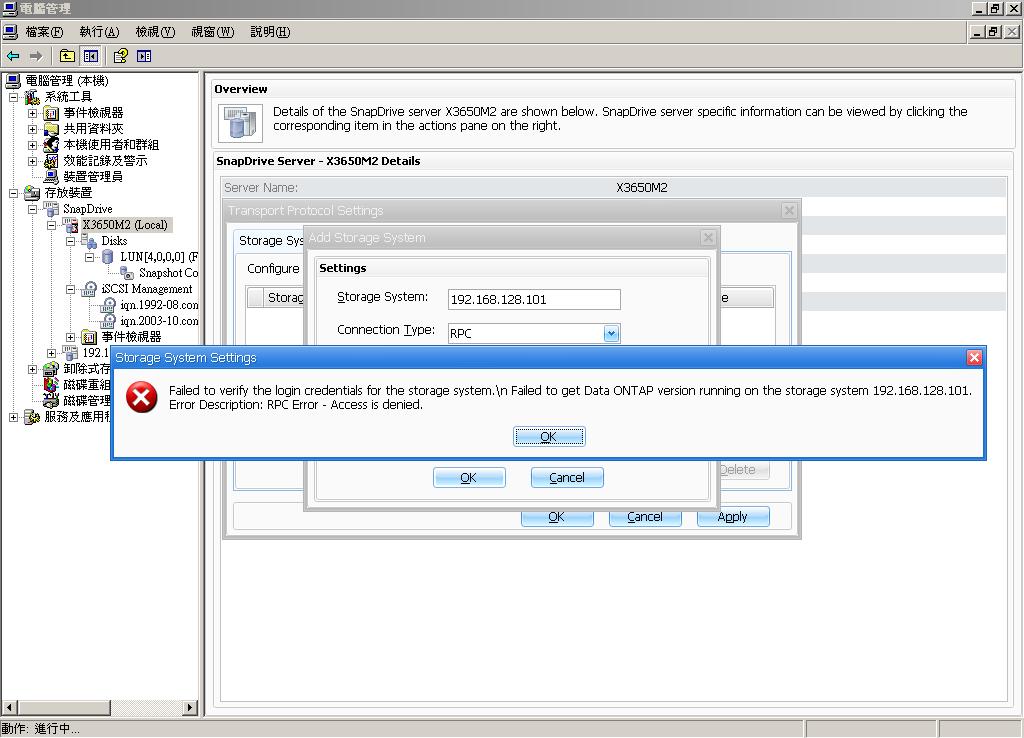This screenshot has height=738, width=1024.
Task: Toggle the Show/Hide action pane icon
Action: point(144,56)
